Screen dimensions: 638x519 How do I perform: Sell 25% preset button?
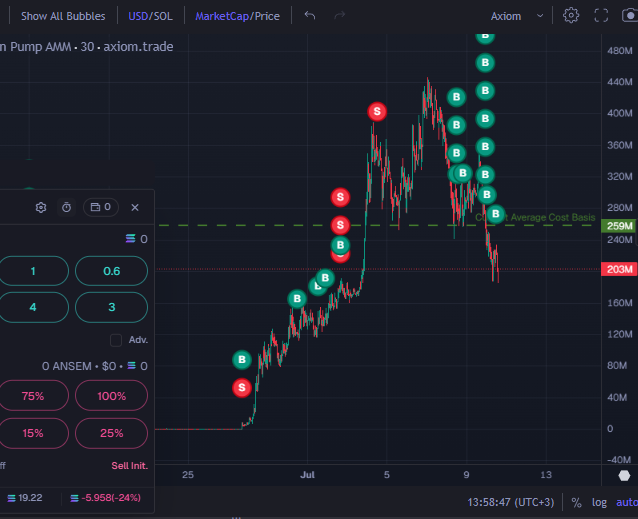click(x=111, y=433)
